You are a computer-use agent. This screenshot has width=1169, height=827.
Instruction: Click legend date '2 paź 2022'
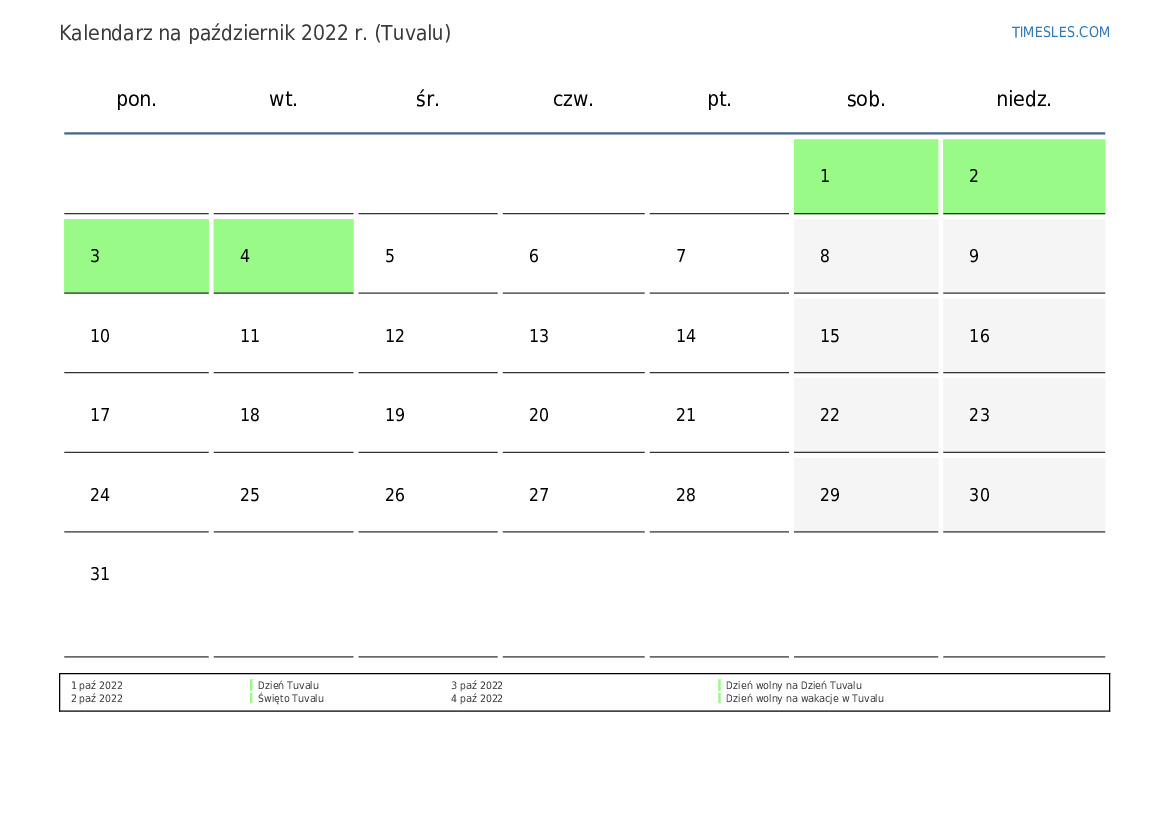pos(97,699)
